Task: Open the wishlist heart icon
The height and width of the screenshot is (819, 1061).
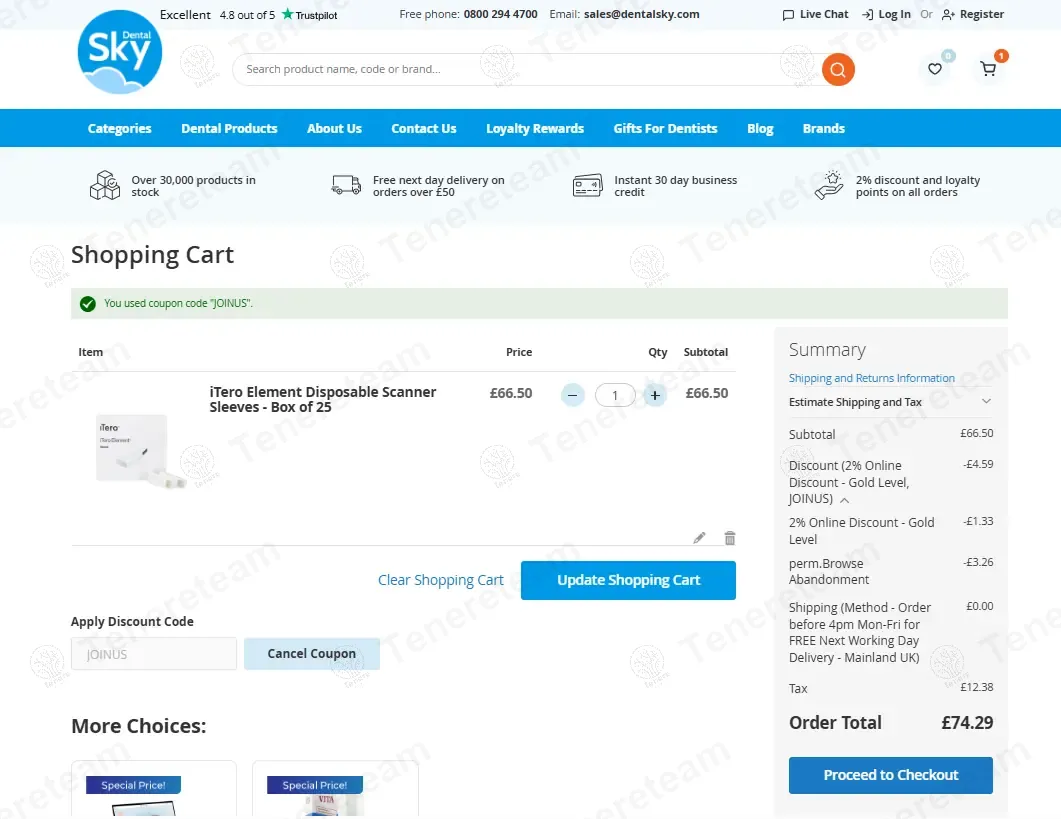Action: coord(934,68)
